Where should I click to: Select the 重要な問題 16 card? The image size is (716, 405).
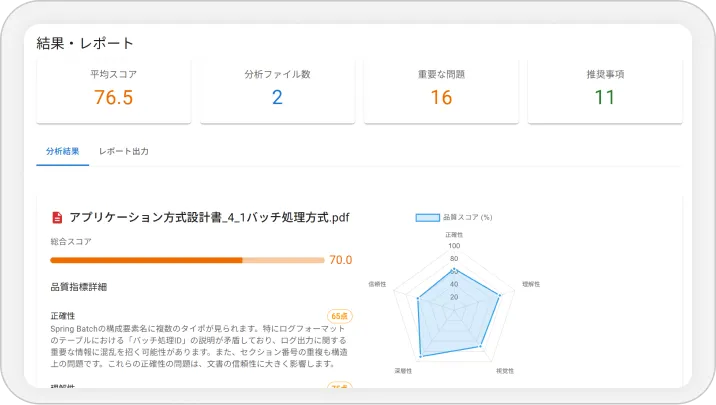tap(441, 91)
